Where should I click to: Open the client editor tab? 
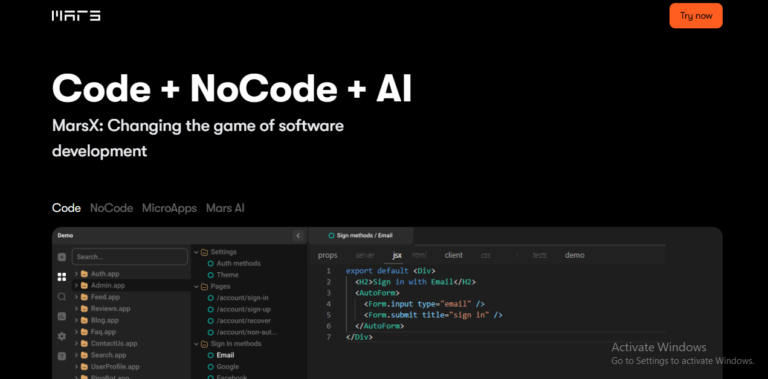[x=454, y=255]
